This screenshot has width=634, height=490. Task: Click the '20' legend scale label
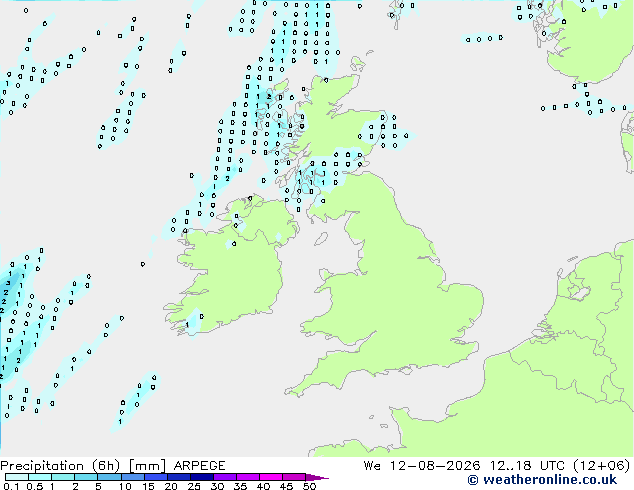[171, 486]
